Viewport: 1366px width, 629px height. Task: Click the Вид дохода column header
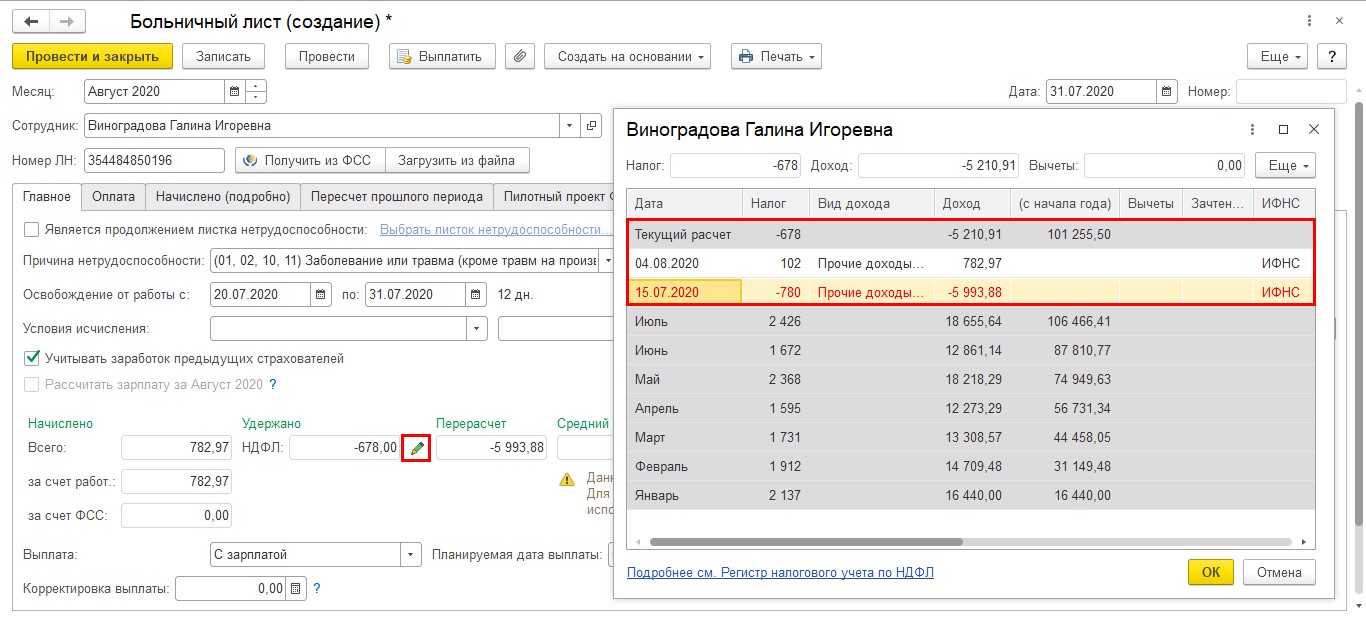tap(872, 203)
